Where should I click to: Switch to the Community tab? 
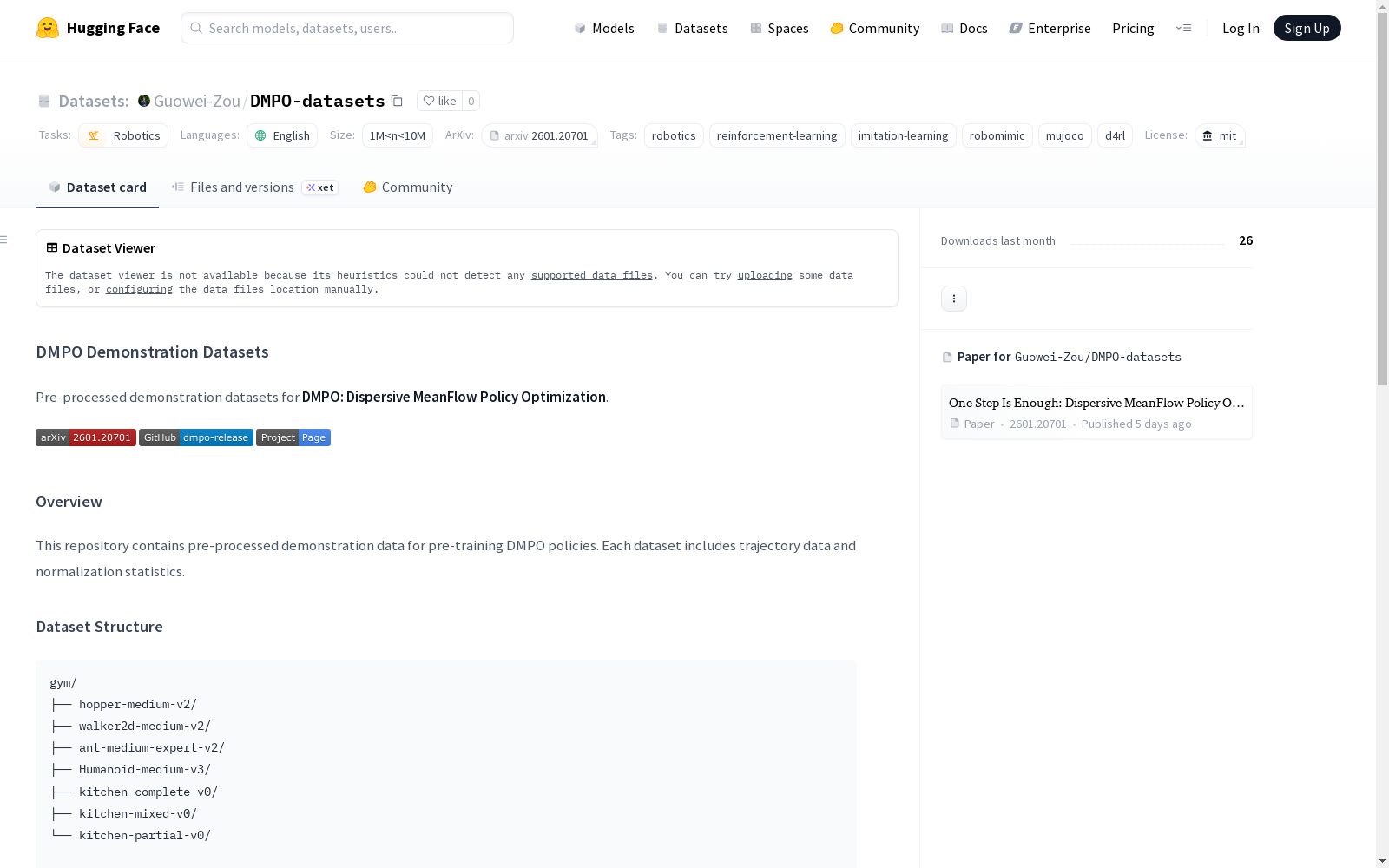coord(407,187)
